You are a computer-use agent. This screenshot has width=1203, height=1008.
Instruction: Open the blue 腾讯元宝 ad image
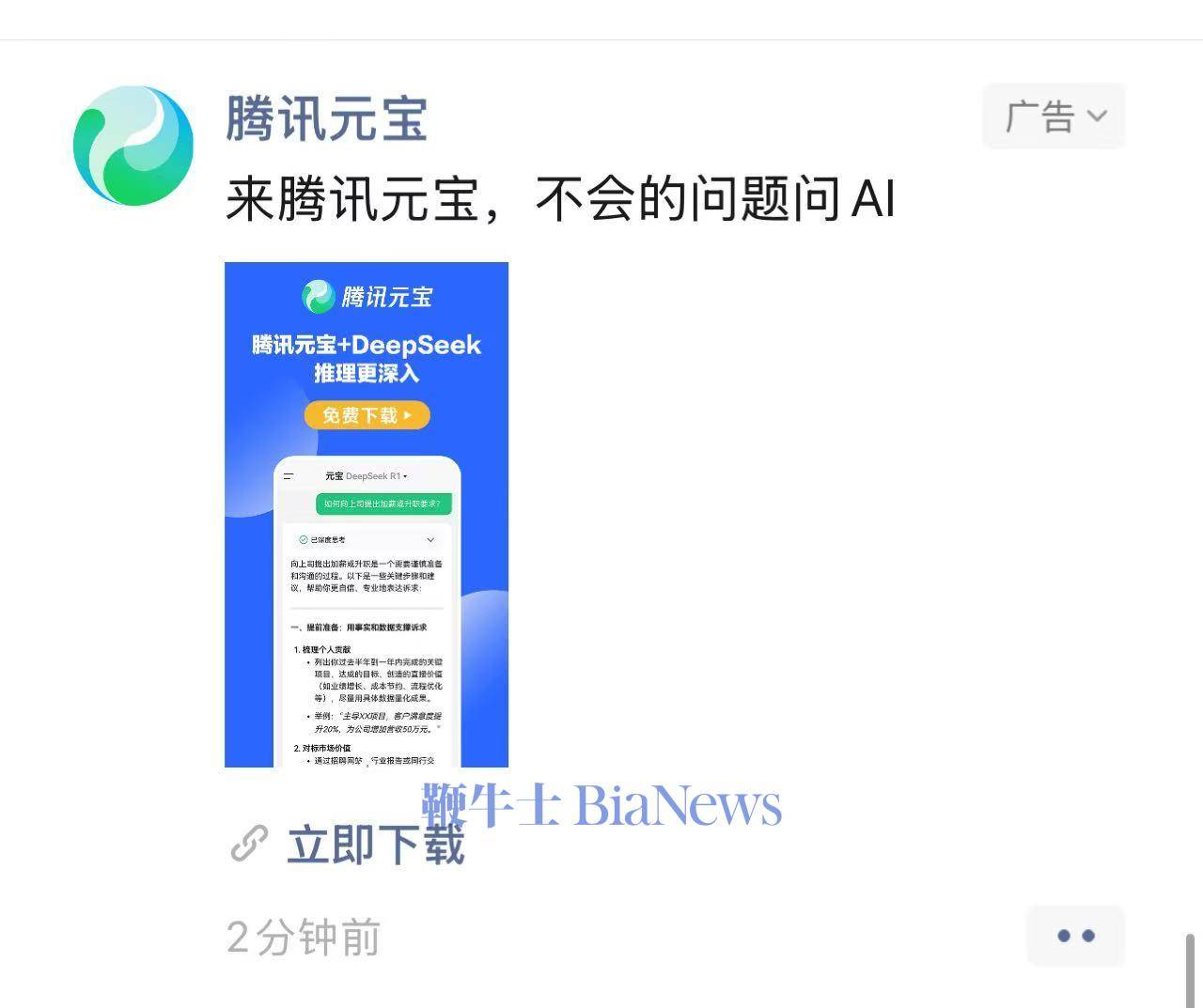click(x=367, y=515)
